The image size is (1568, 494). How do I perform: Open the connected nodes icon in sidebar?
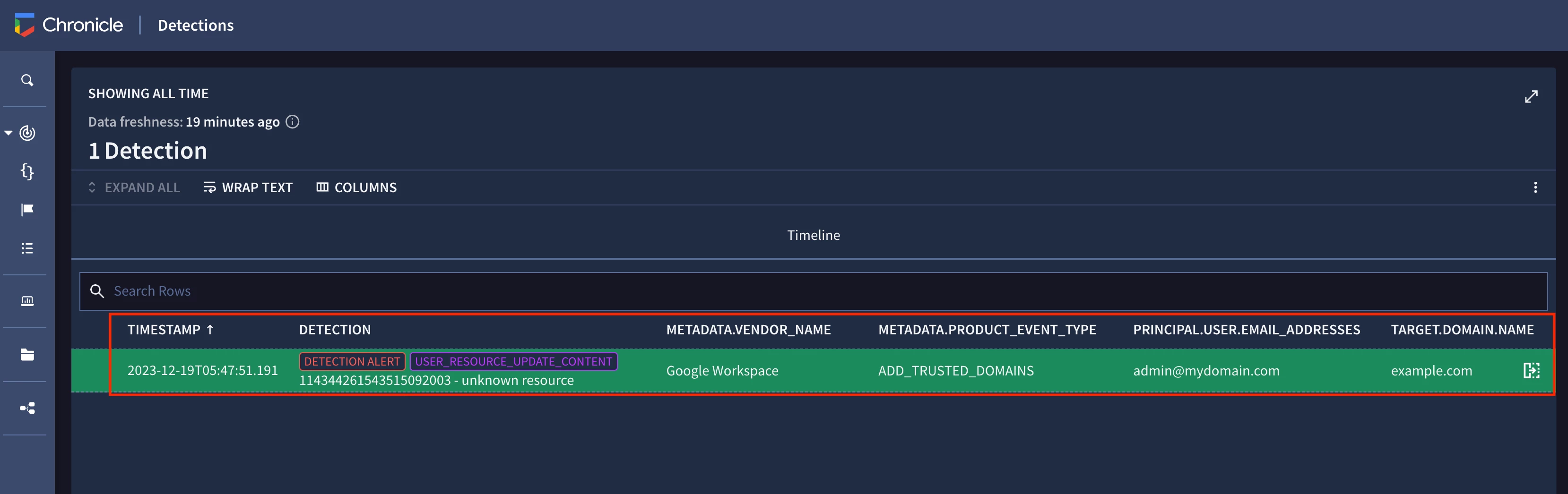tap(27, 408)
